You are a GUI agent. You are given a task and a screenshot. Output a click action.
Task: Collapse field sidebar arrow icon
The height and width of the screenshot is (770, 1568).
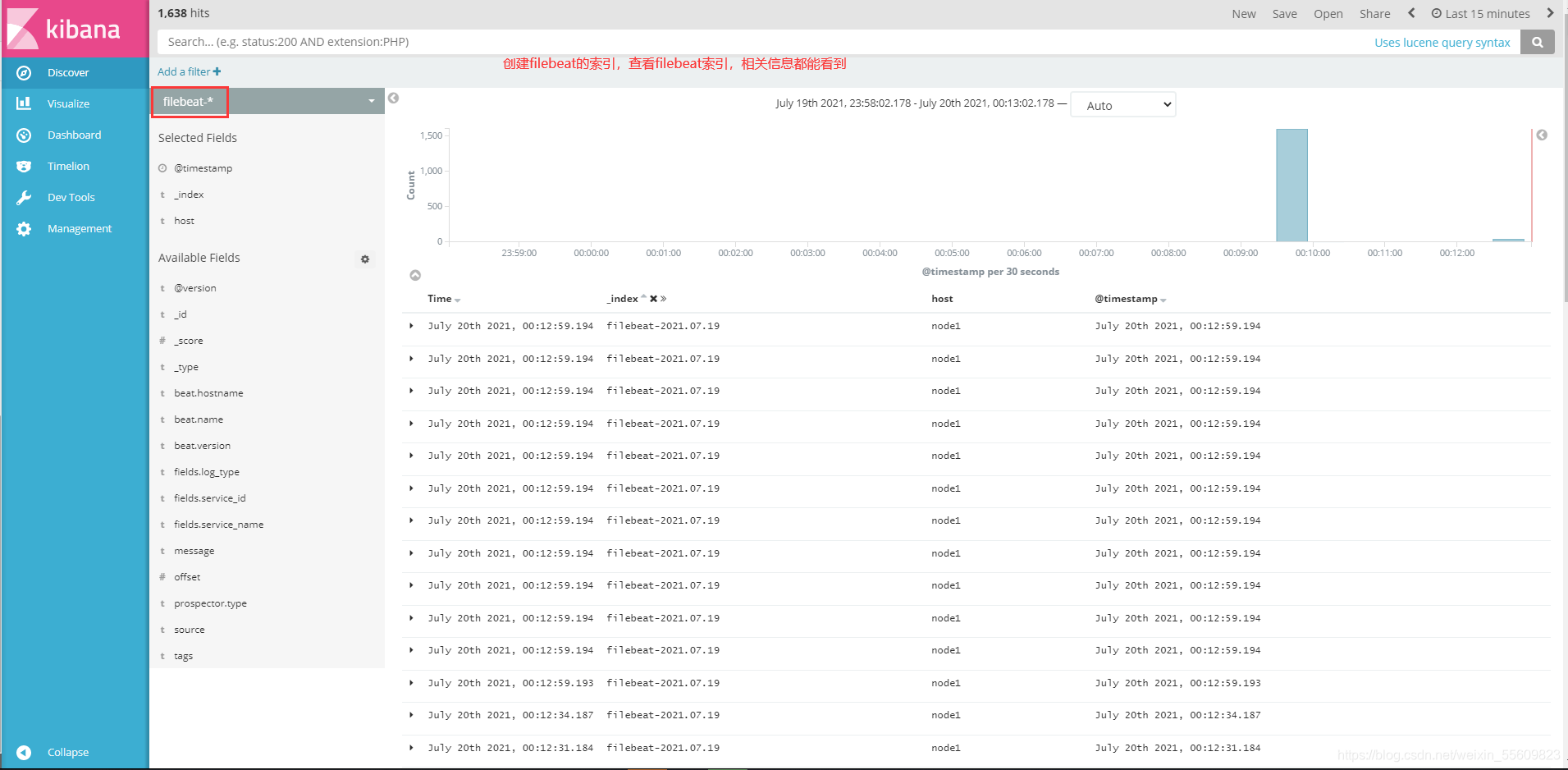pyautogui.click(x=393, y=98)
